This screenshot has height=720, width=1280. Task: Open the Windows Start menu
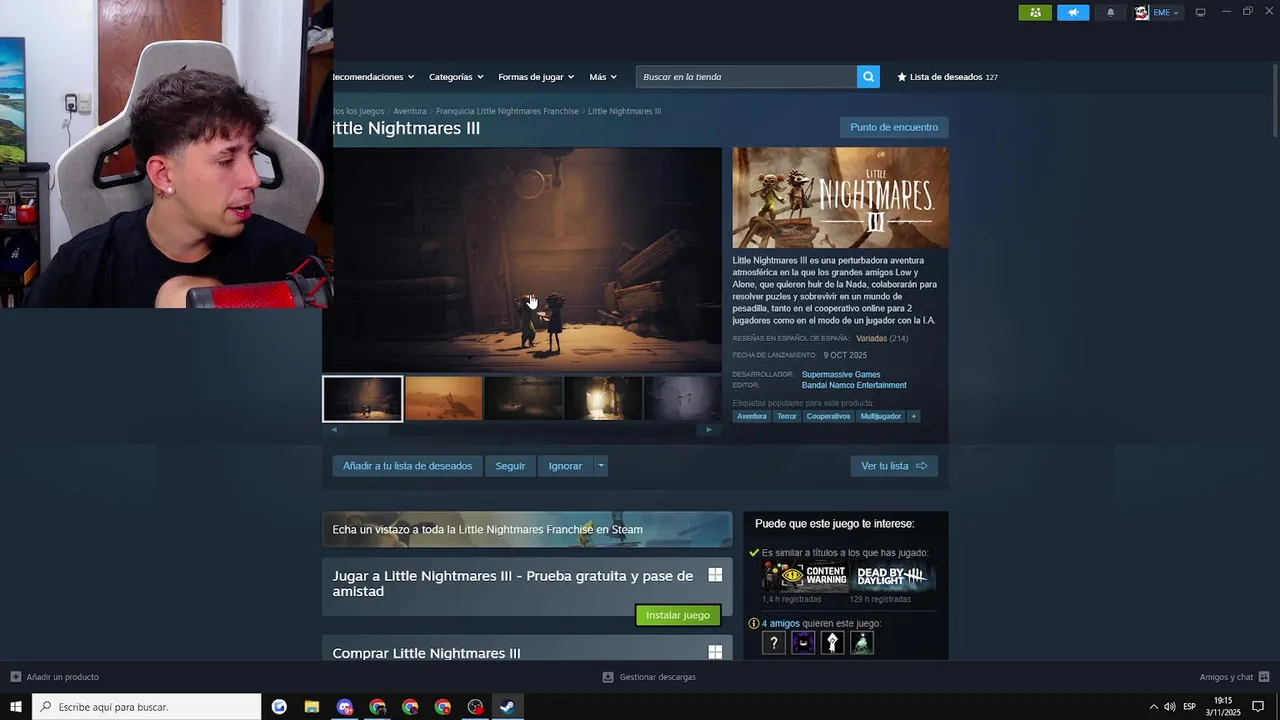coord(16,707)
